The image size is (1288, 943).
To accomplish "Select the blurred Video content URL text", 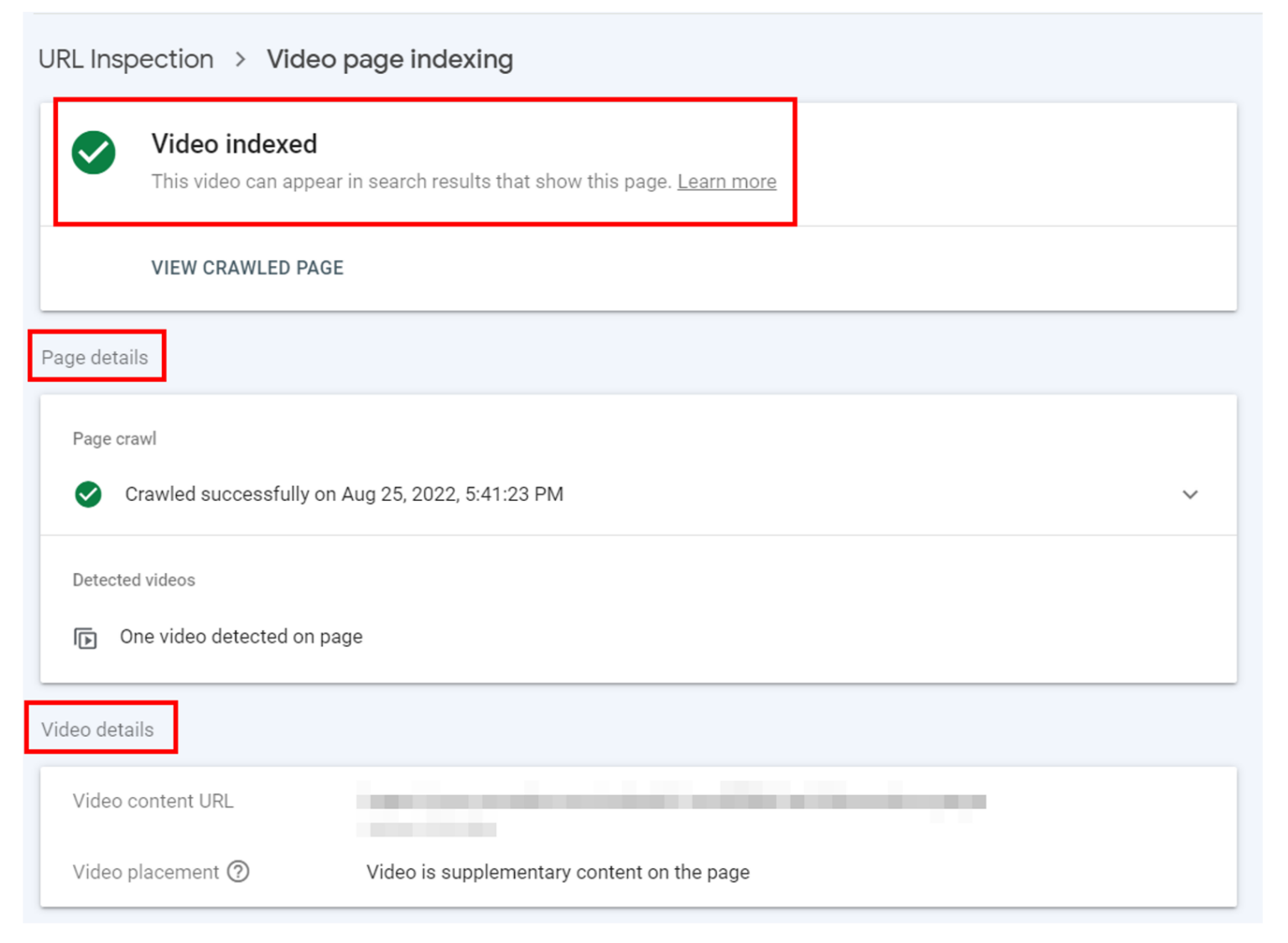I will [671, 801].
